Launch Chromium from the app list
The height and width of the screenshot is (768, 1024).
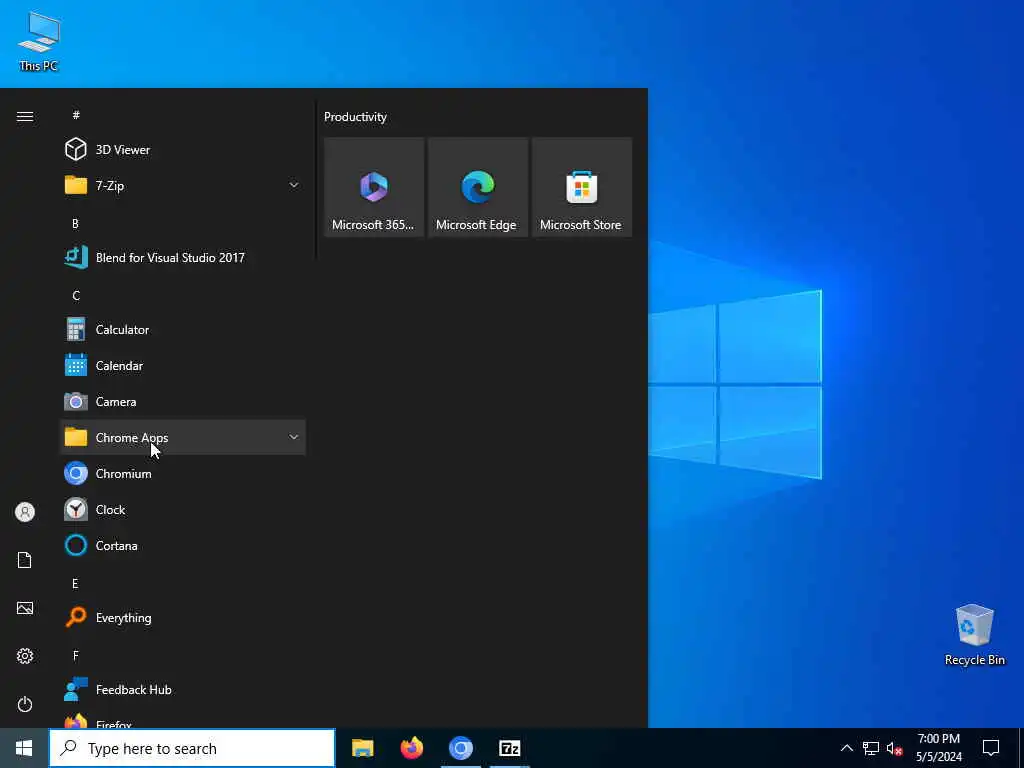tap(183, 473)
